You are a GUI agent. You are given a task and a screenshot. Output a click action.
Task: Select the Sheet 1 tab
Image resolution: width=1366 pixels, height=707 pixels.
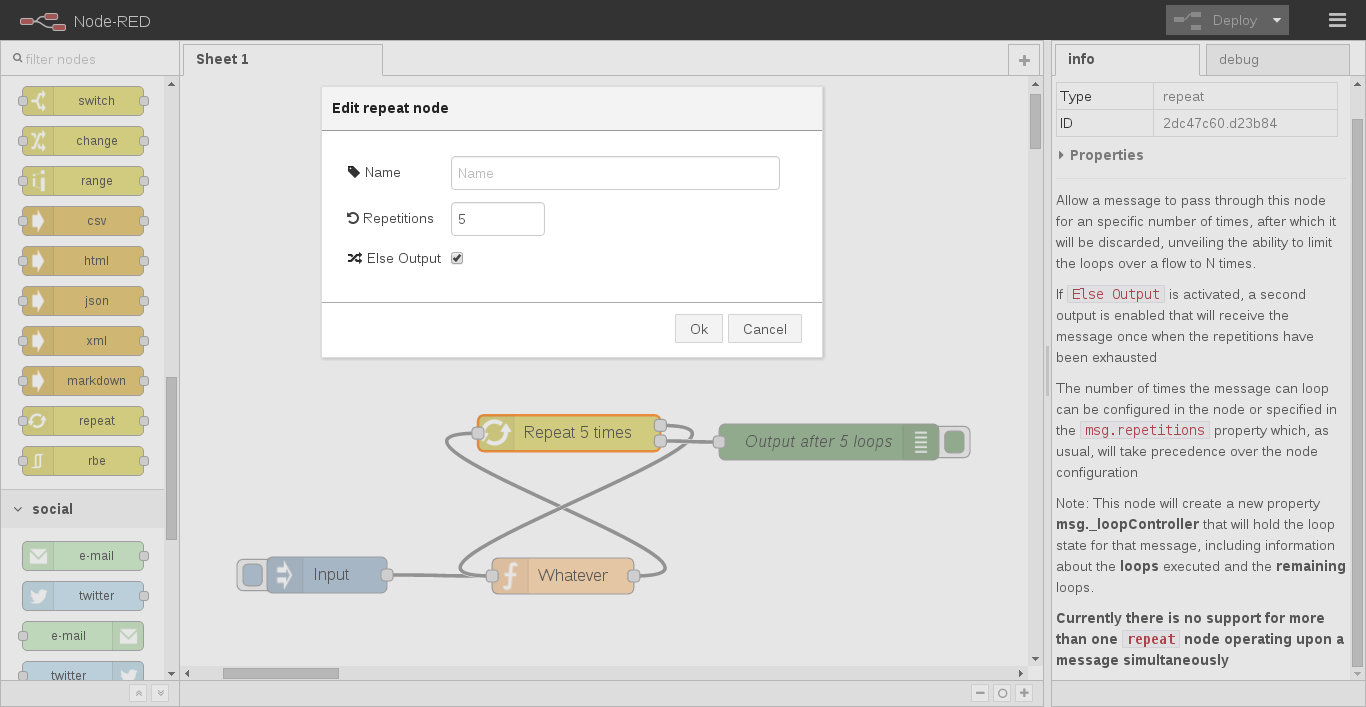pyautogui.click(x=283, y=60)
